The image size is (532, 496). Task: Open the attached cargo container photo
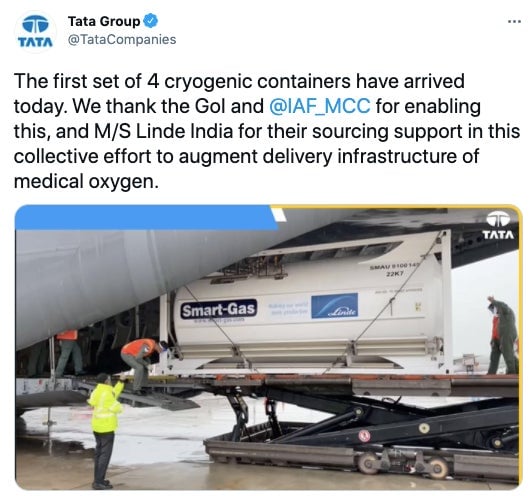click(268, 347)
